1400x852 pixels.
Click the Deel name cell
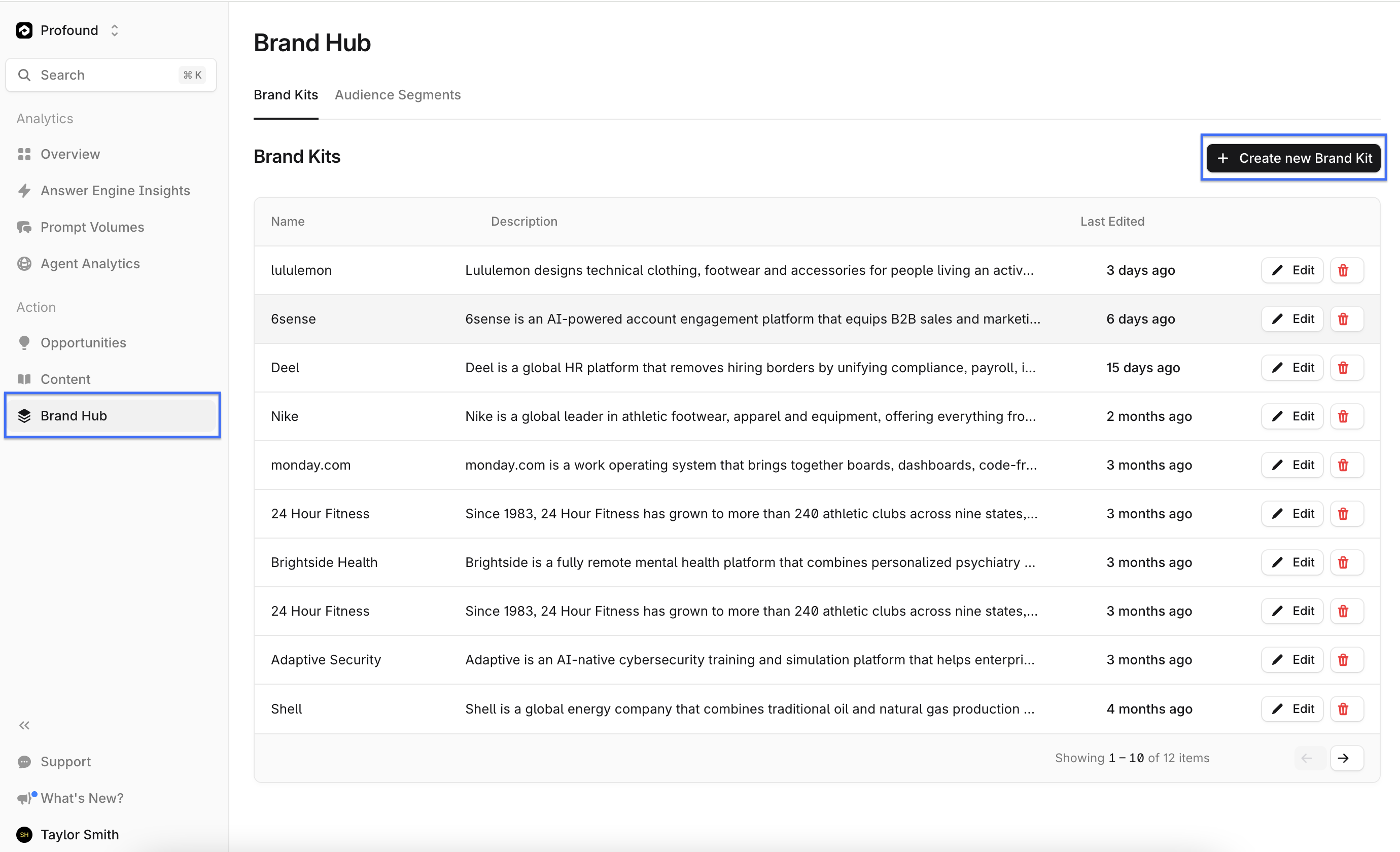285,368
